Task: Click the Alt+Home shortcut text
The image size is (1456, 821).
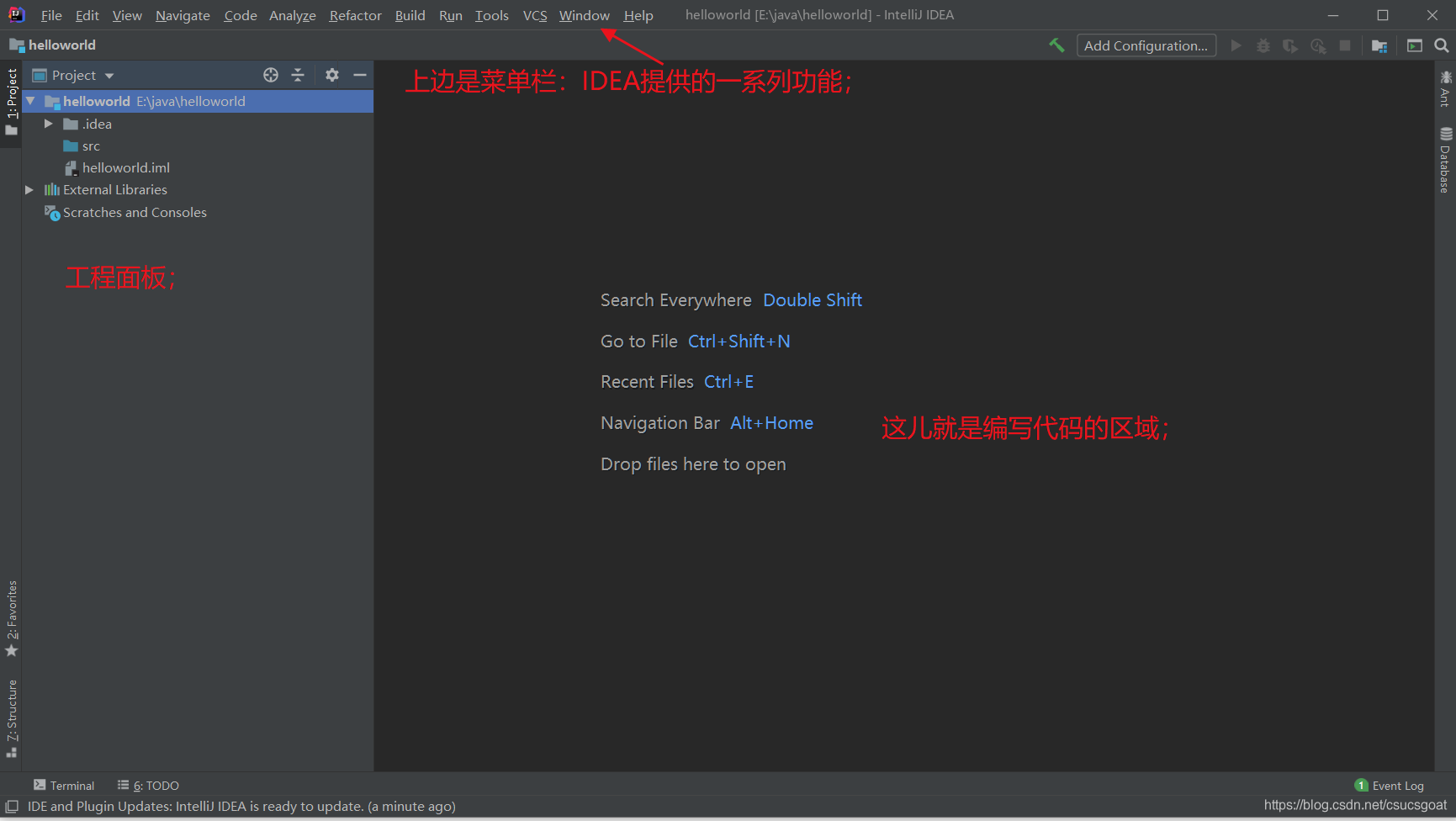Action: (771, 423)
